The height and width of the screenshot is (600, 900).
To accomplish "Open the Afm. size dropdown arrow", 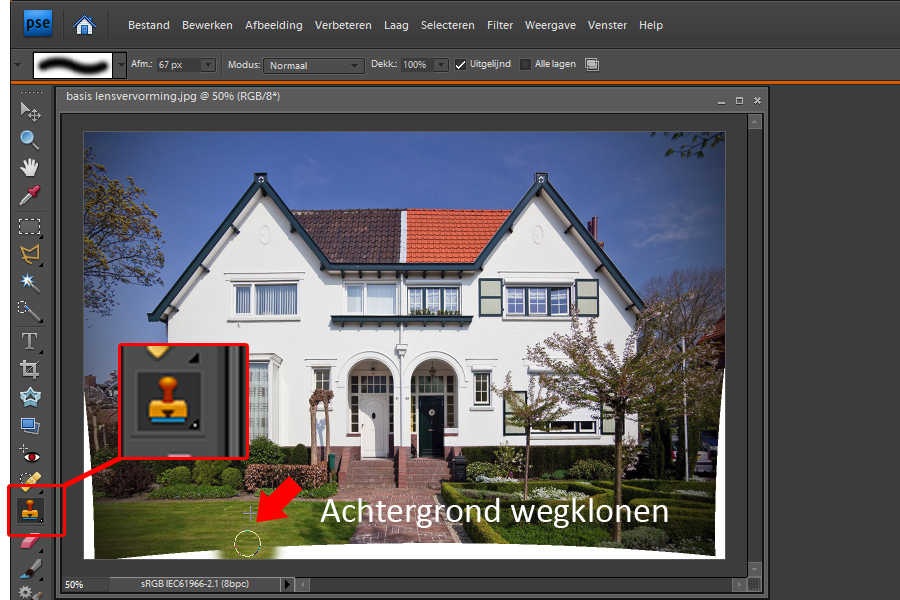I will coord(208,65).
